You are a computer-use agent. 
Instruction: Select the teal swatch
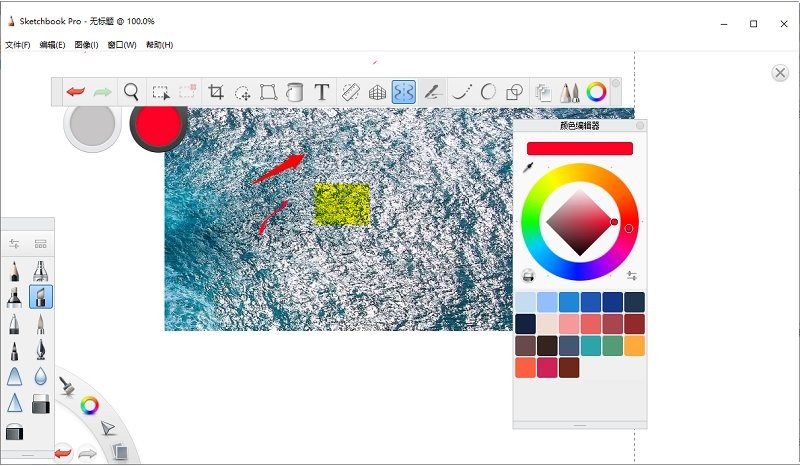click(x=591, y=346)
